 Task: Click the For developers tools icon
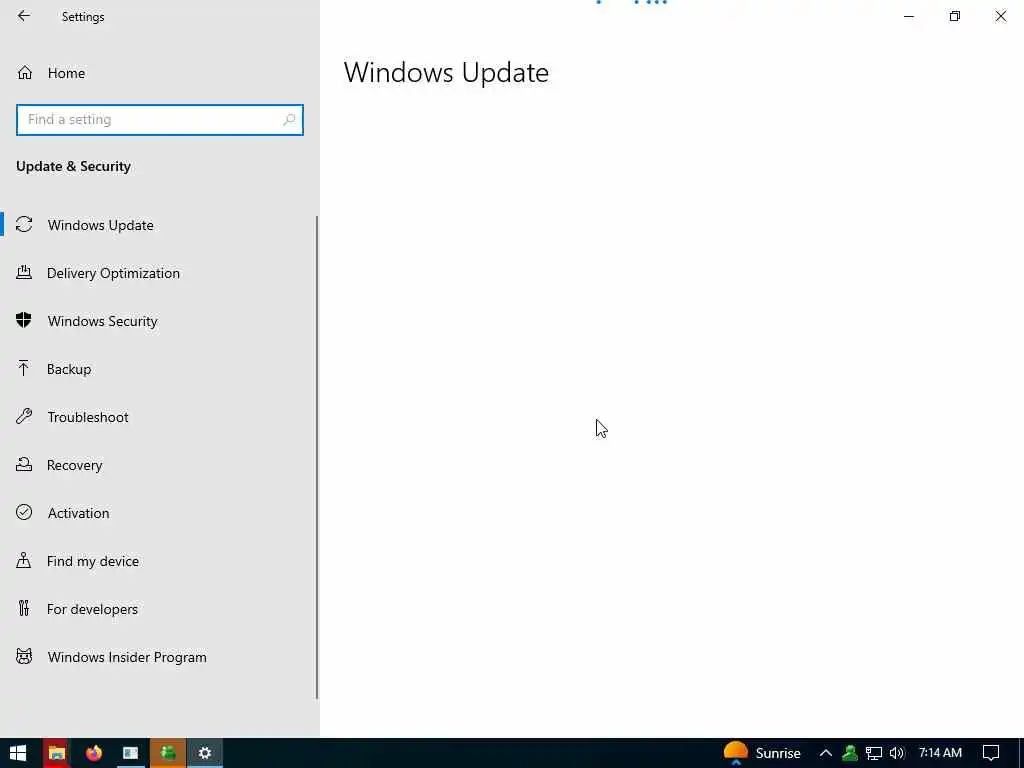point(24,609)
